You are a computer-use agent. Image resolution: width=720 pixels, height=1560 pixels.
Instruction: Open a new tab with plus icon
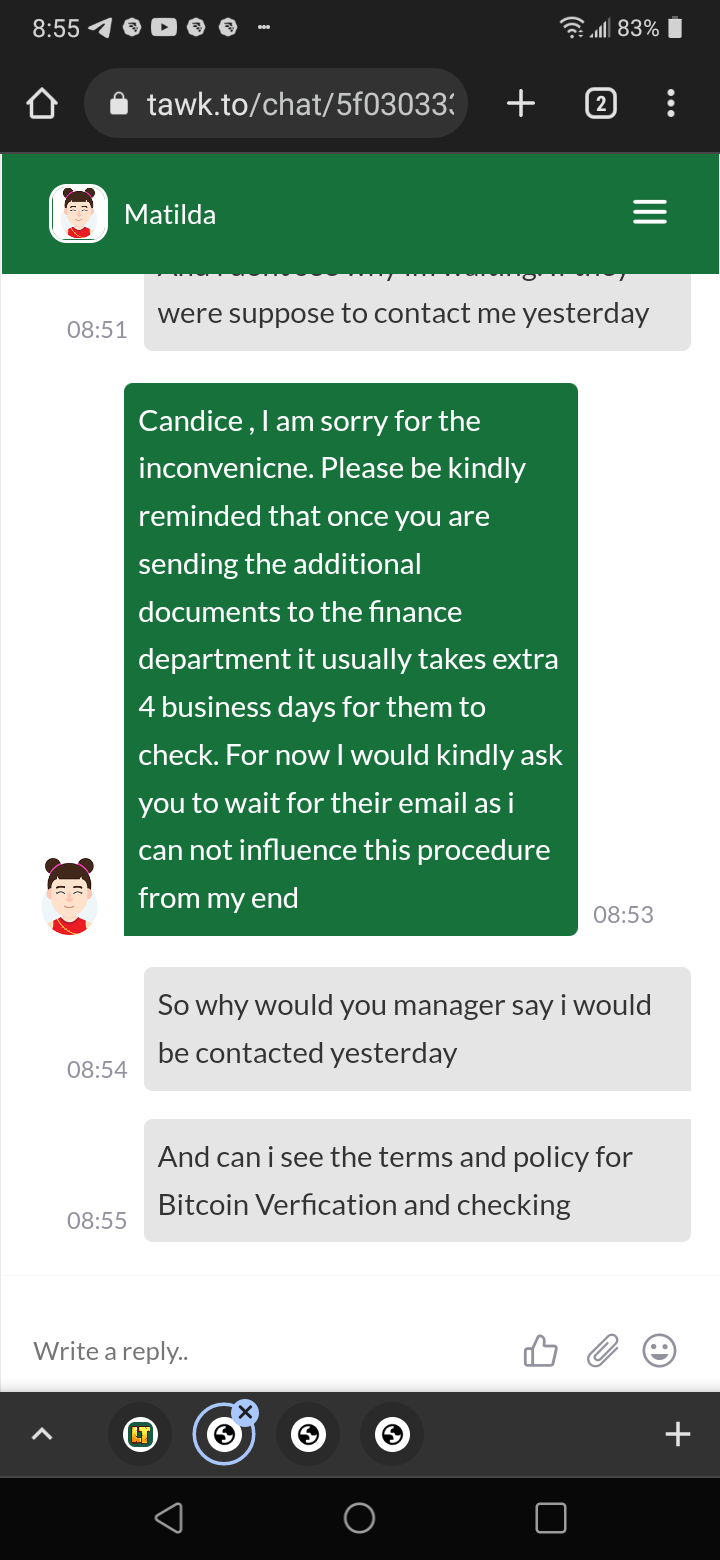pyautogui.click(x=521, y=103)
